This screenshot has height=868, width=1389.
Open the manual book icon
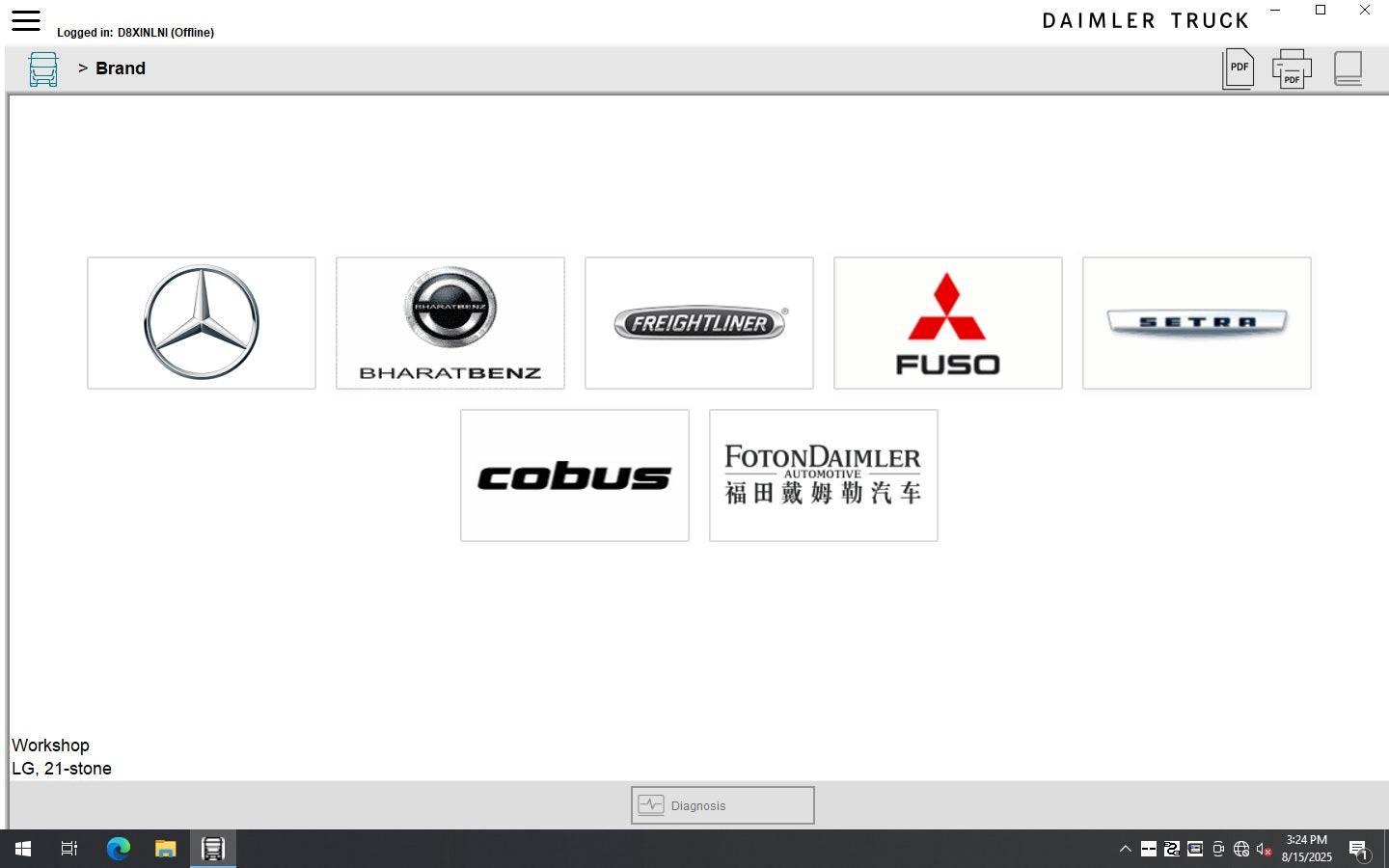click(1348, 68)
